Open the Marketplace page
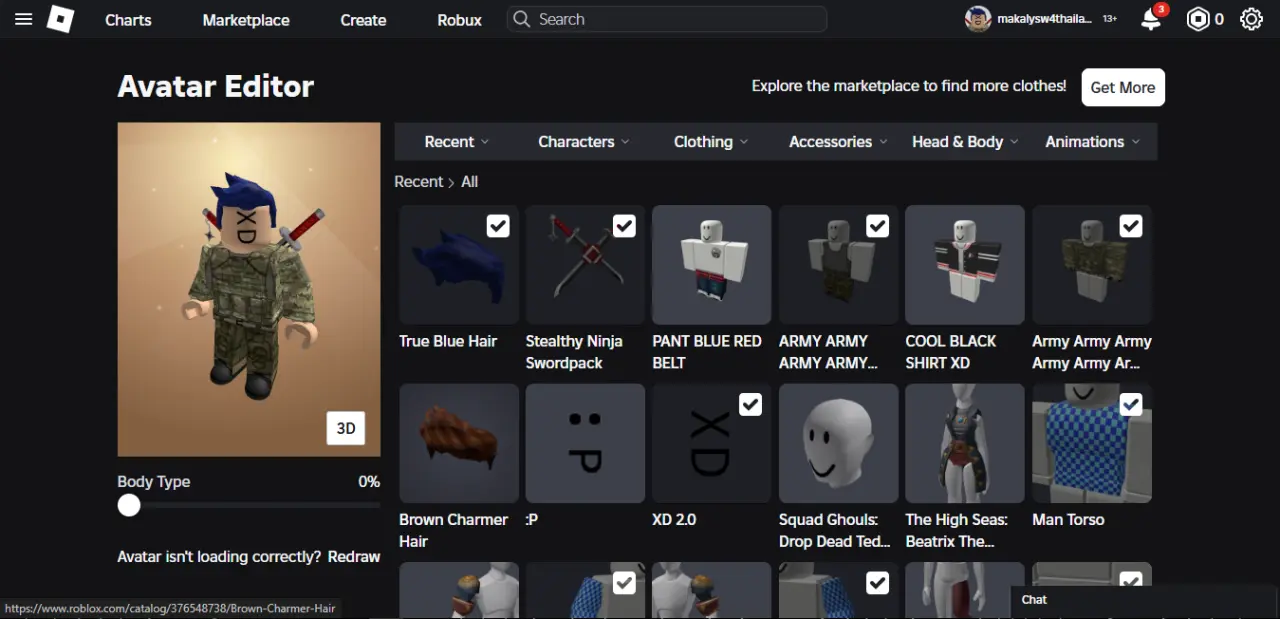The width and height of the screenshot is (1280, 619). pyautogui.click(x=246, y=20)
